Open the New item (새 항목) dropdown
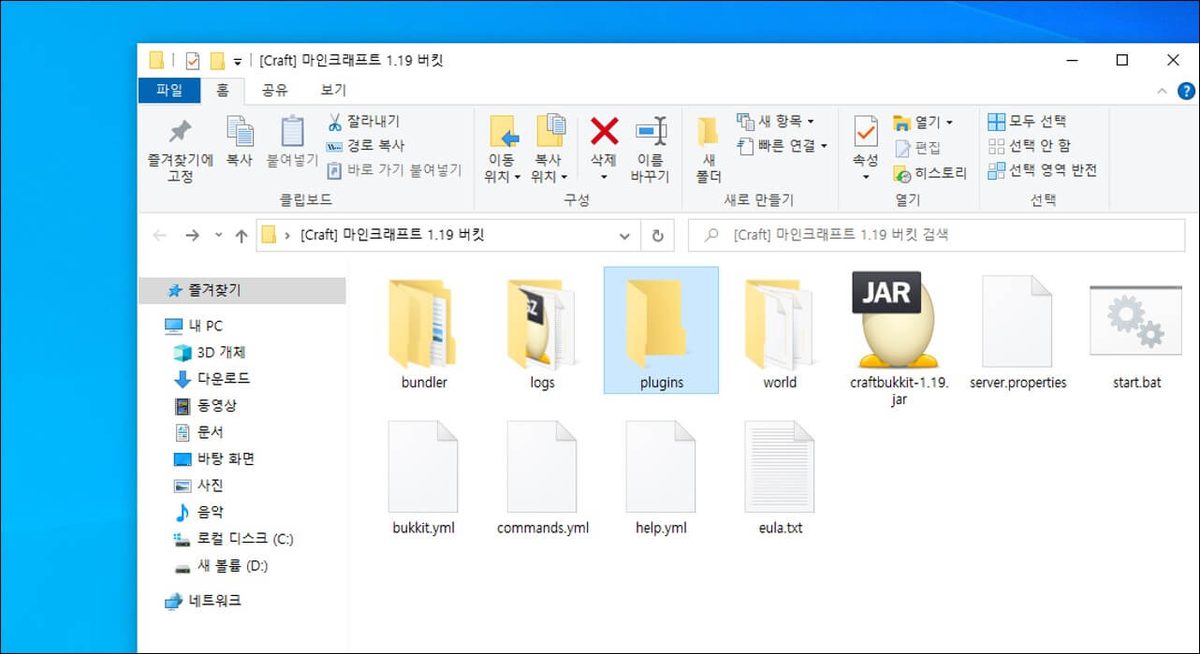The height and width of the screenshot is (654, 1200). pyautogui.click(x=775, y=121)
